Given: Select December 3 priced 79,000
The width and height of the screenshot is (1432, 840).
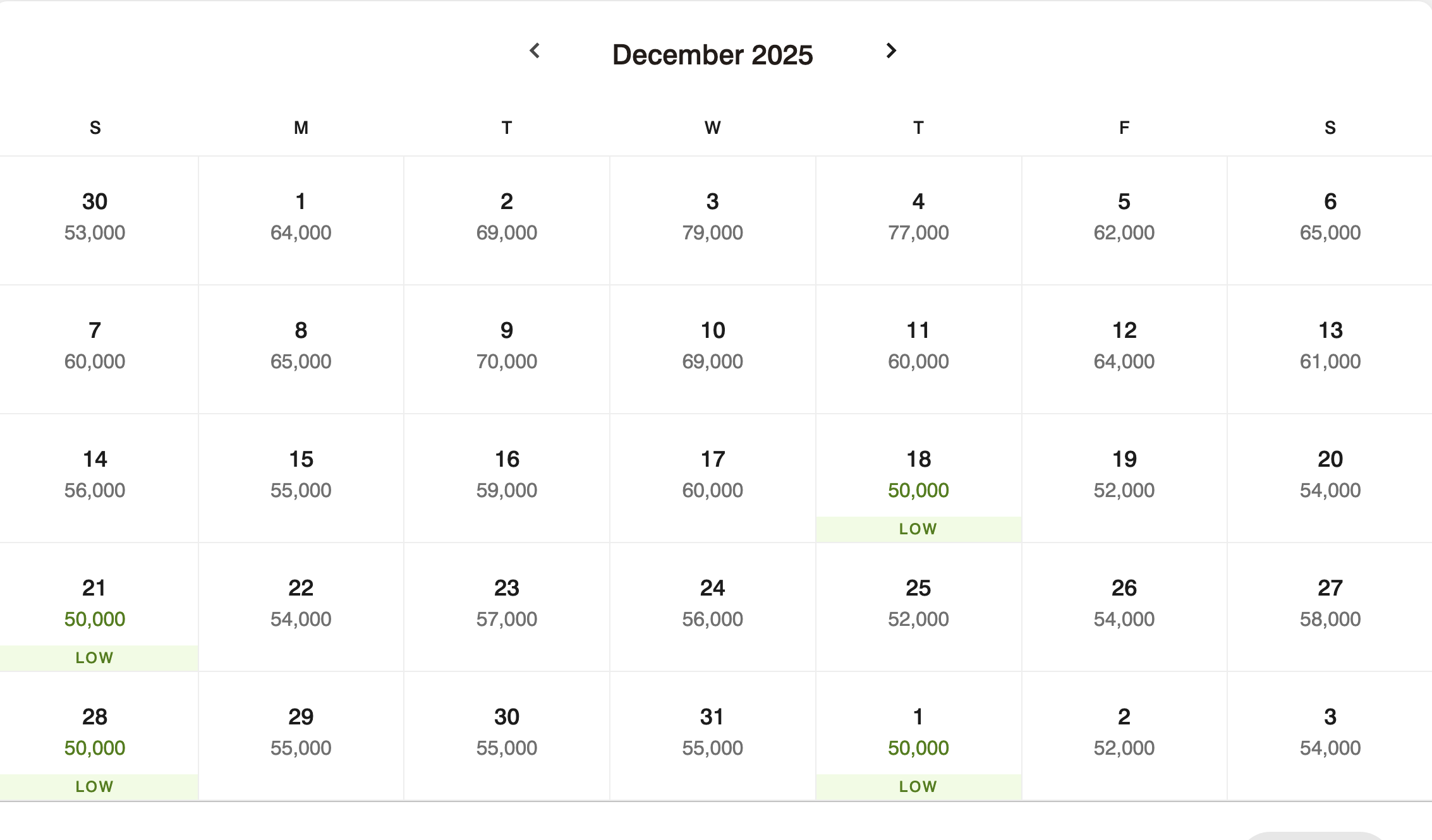Looking at the screenshot, I should tap(712, 220).
